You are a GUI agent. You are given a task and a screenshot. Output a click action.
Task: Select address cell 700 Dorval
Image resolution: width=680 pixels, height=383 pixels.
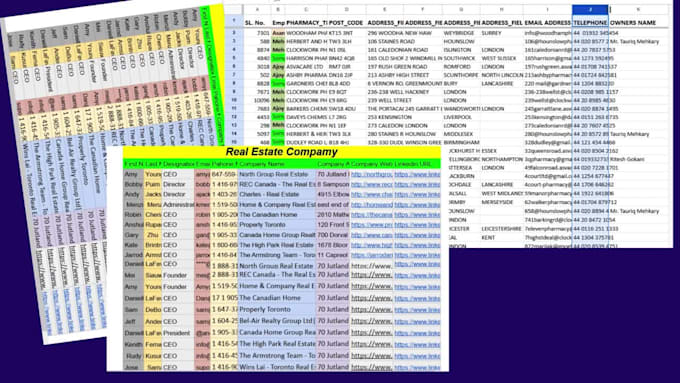pyautogui.click(x=333, y=235)
